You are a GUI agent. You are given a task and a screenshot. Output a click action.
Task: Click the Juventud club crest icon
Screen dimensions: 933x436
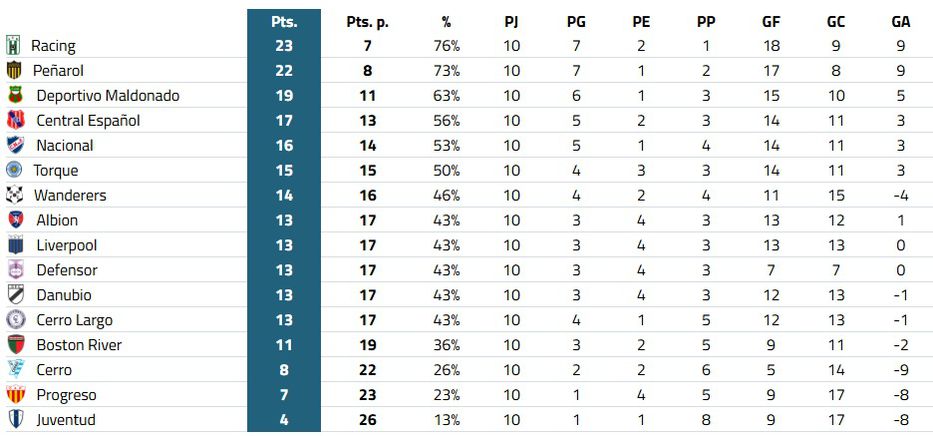[x=15, y=420]
